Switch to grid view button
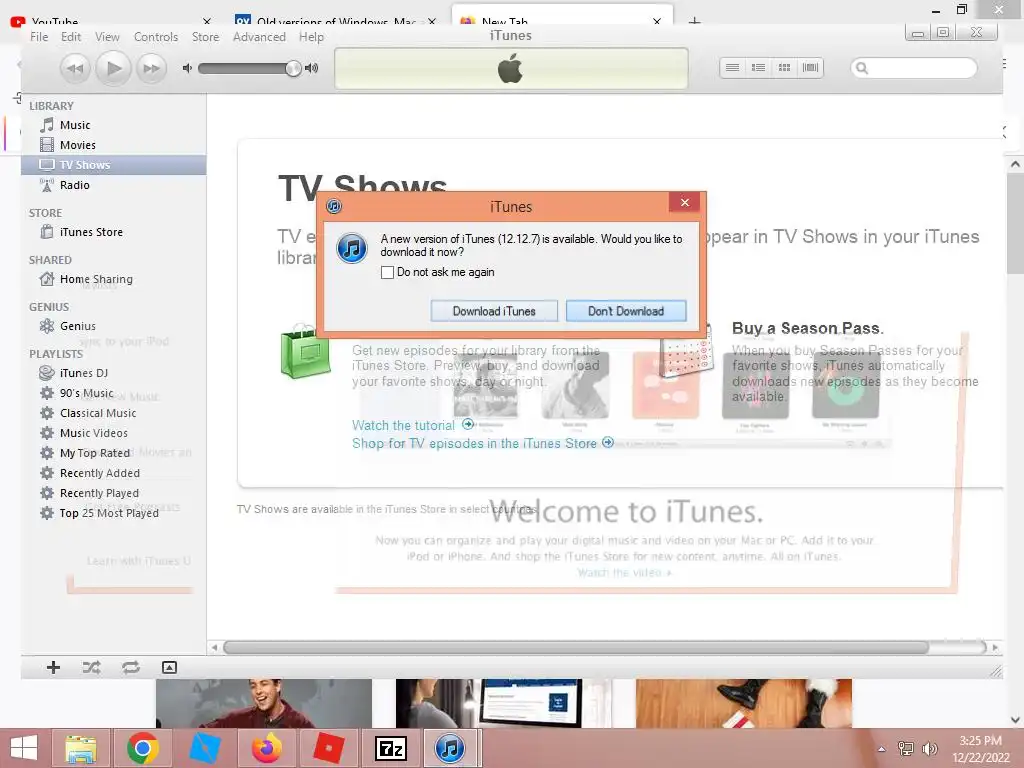 pyautogui.click(x=784, y=67)
